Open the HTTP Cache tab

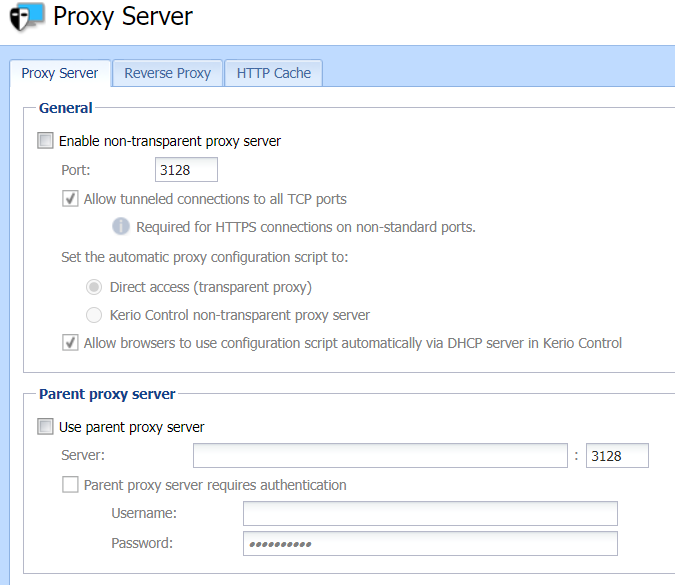pos(274,73)
